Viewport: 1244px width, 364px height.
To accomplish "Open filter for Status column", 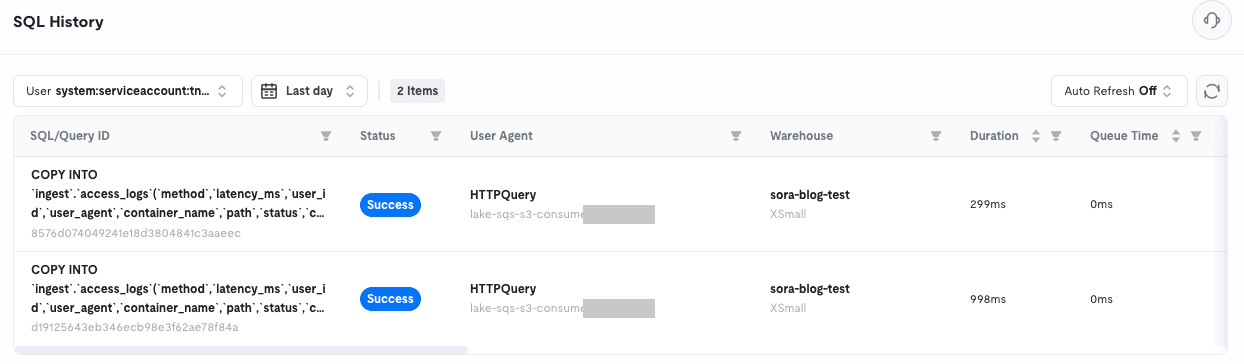I will (436, 136).
